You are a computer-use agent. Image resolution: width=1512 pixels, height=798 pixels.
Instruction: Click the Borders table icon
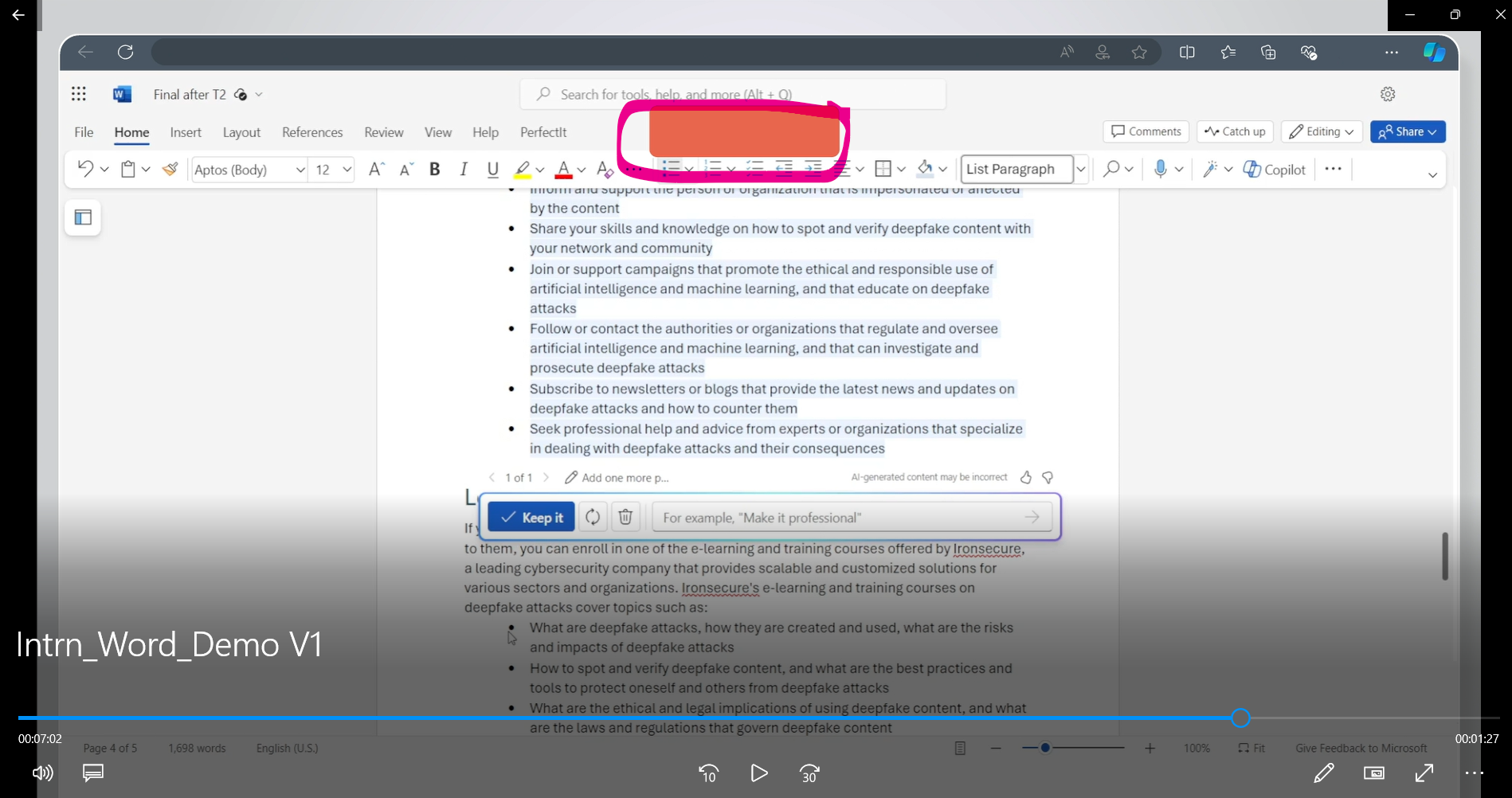pyautogui.click(x=883, y=169)
